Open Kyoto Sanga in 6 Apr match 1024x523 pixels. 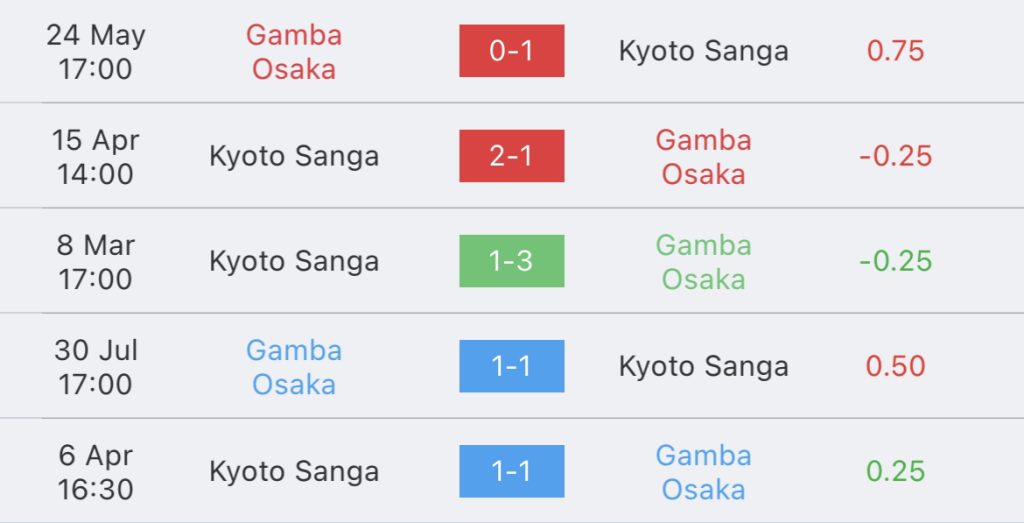click(294, 471)
